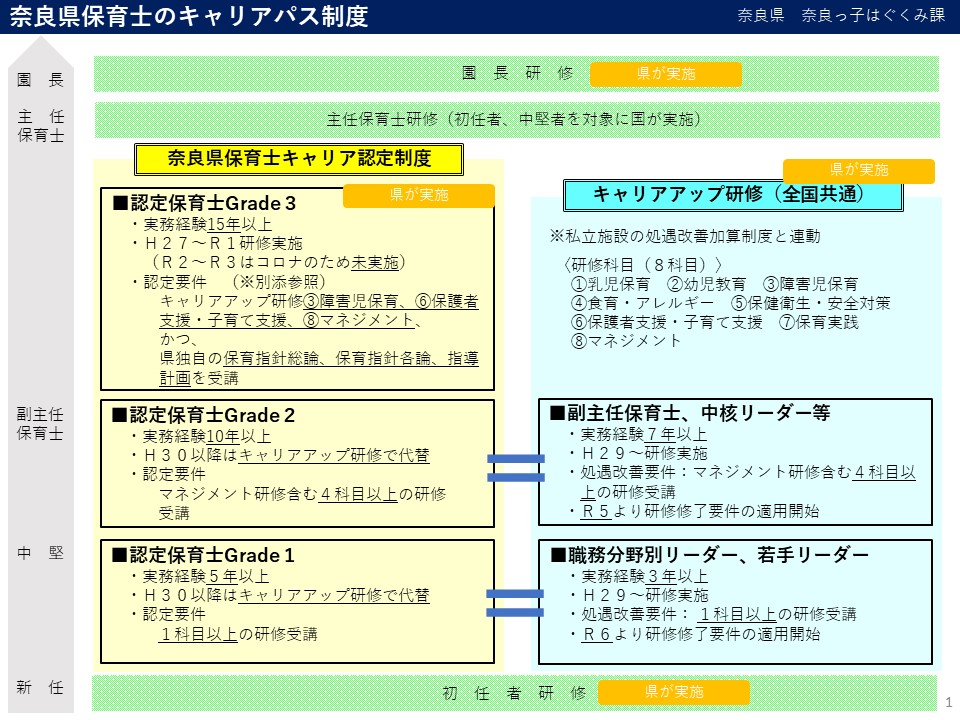
Task: Click the 県が実施 badge above キャリアアップ研修
Action: point(859,170)
